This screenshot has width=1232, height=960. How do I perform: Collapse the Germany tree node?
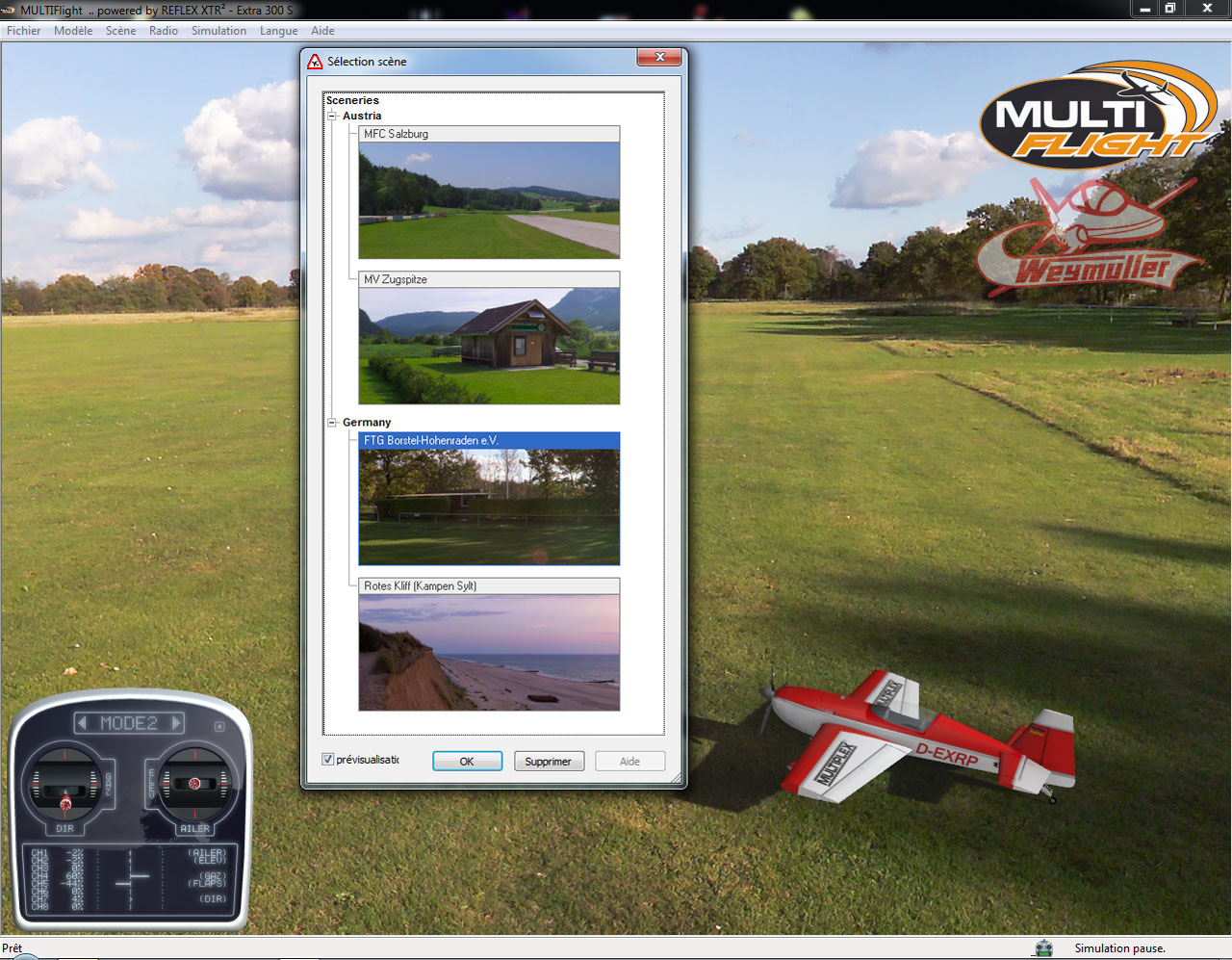click(332, 422)
